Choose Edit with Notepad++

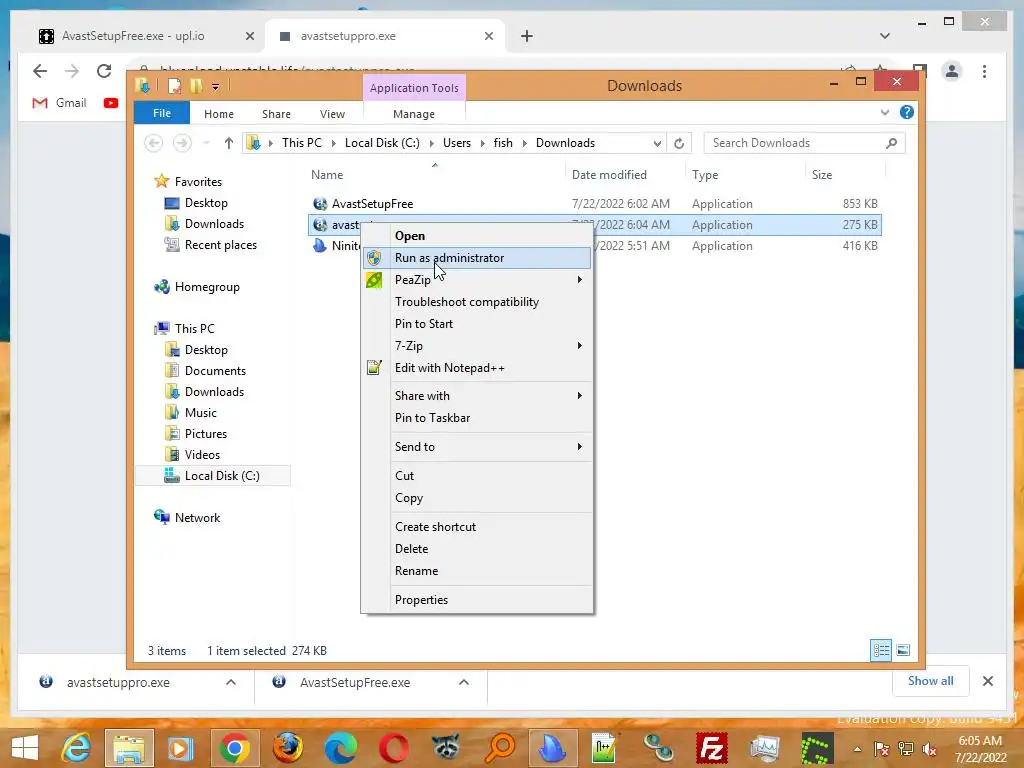pos(477,368)
